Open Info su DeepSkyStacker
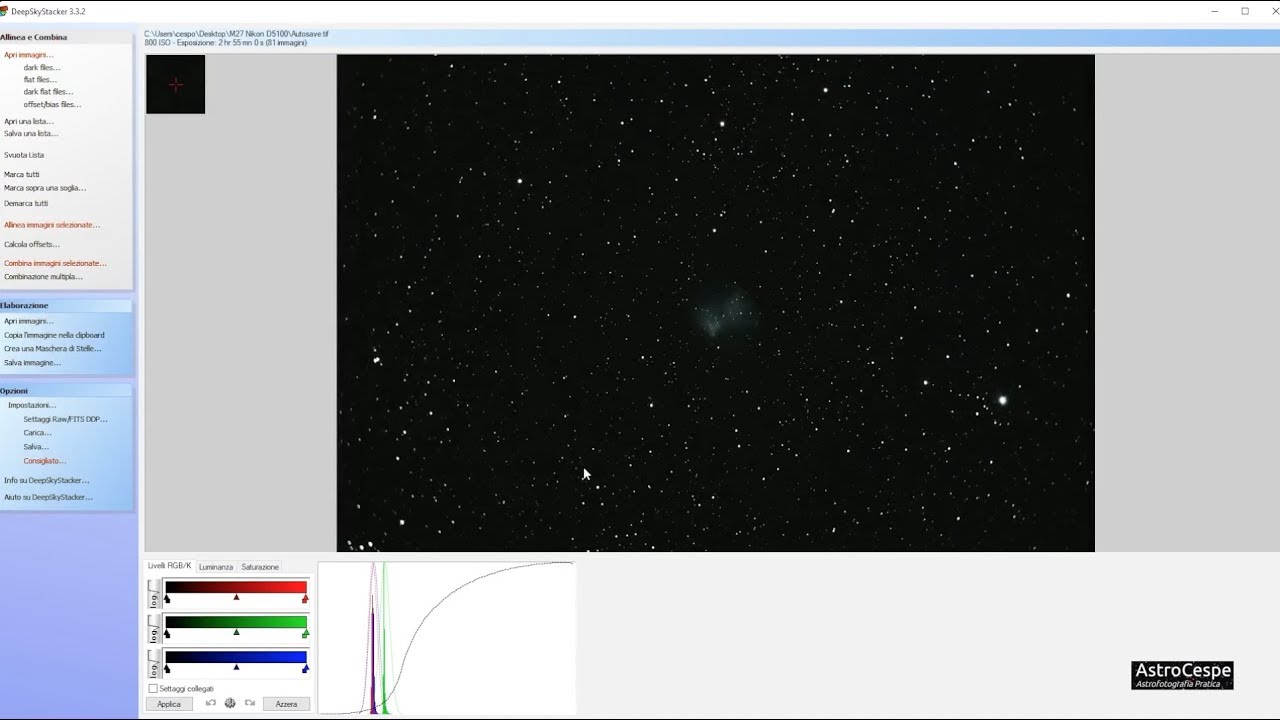This screenshot has width=1280, height=720. pos(46,480)
